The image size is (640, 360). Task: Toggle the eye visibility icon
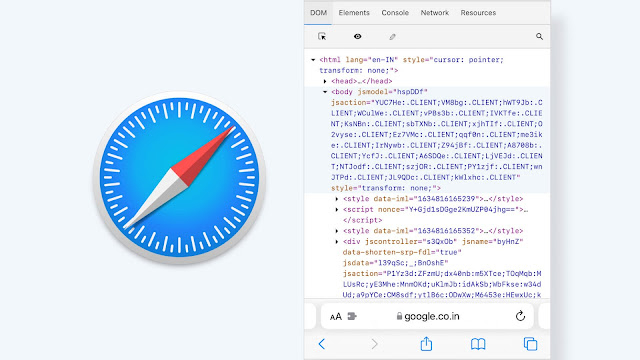tap(357, 36)
